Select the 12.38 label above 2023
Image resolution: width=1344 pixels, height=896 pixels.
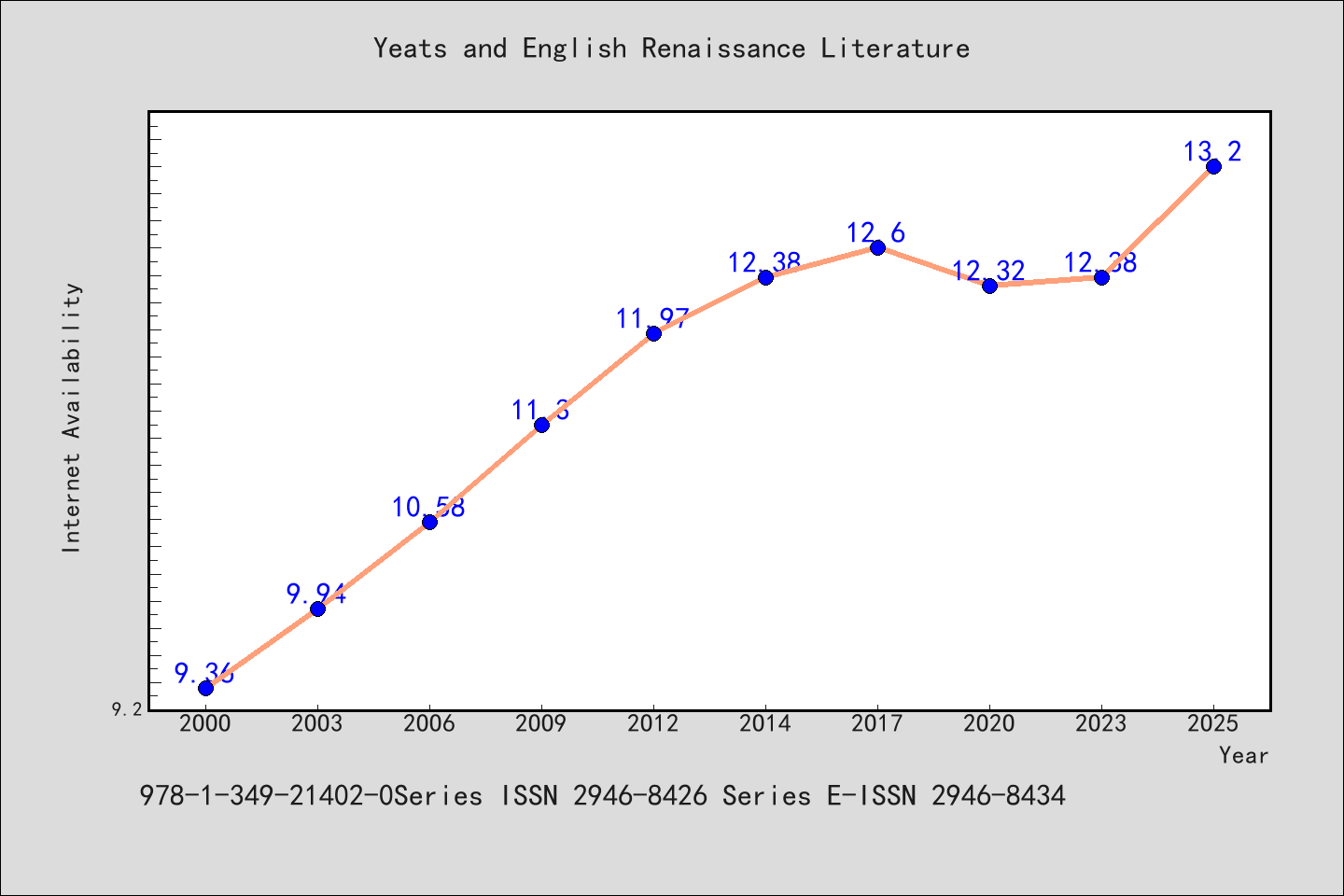[x=1100, y=262]
